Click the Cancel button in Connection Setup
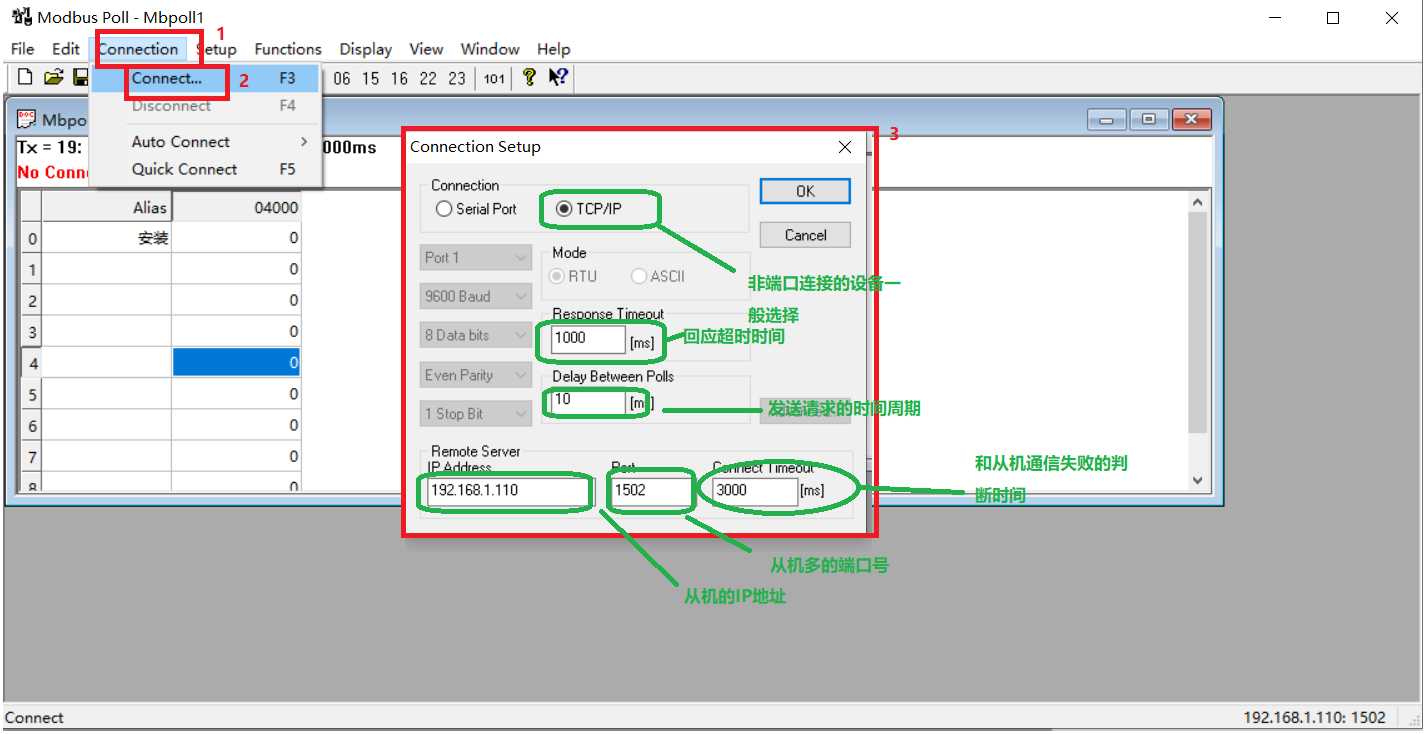The width and height of the screenshot is (1428, 734). 805,235
